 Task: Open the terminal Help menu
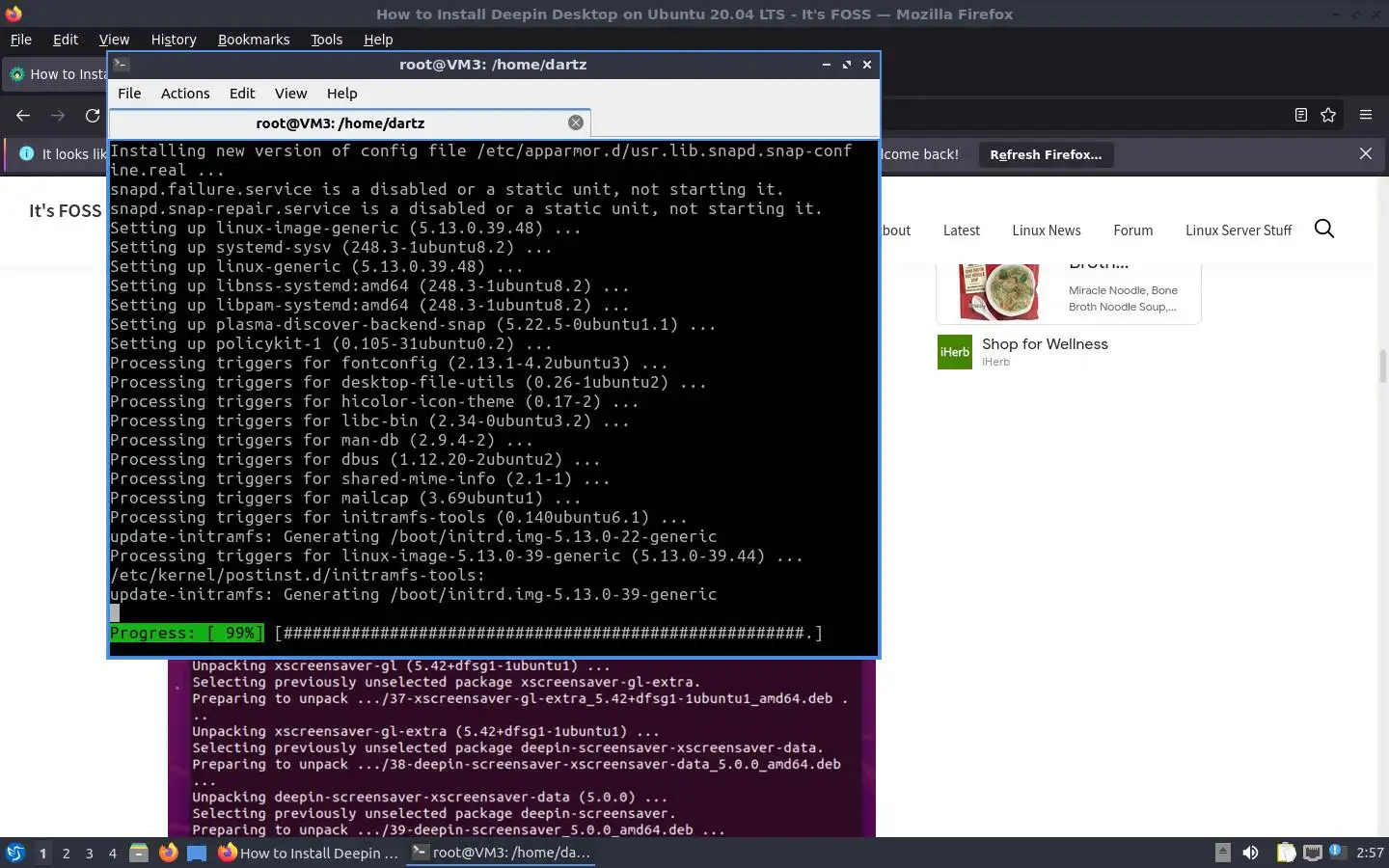click(x=341, y=94)
